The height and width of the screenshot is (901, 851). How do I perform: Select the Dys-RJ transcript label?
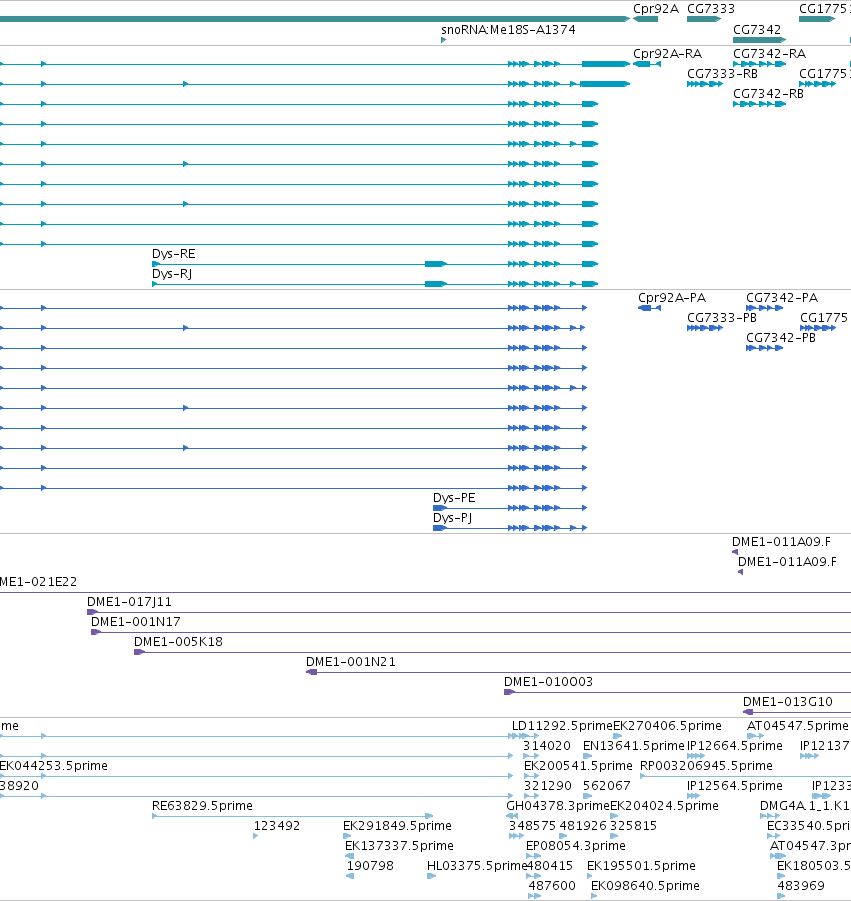point(172,274)
